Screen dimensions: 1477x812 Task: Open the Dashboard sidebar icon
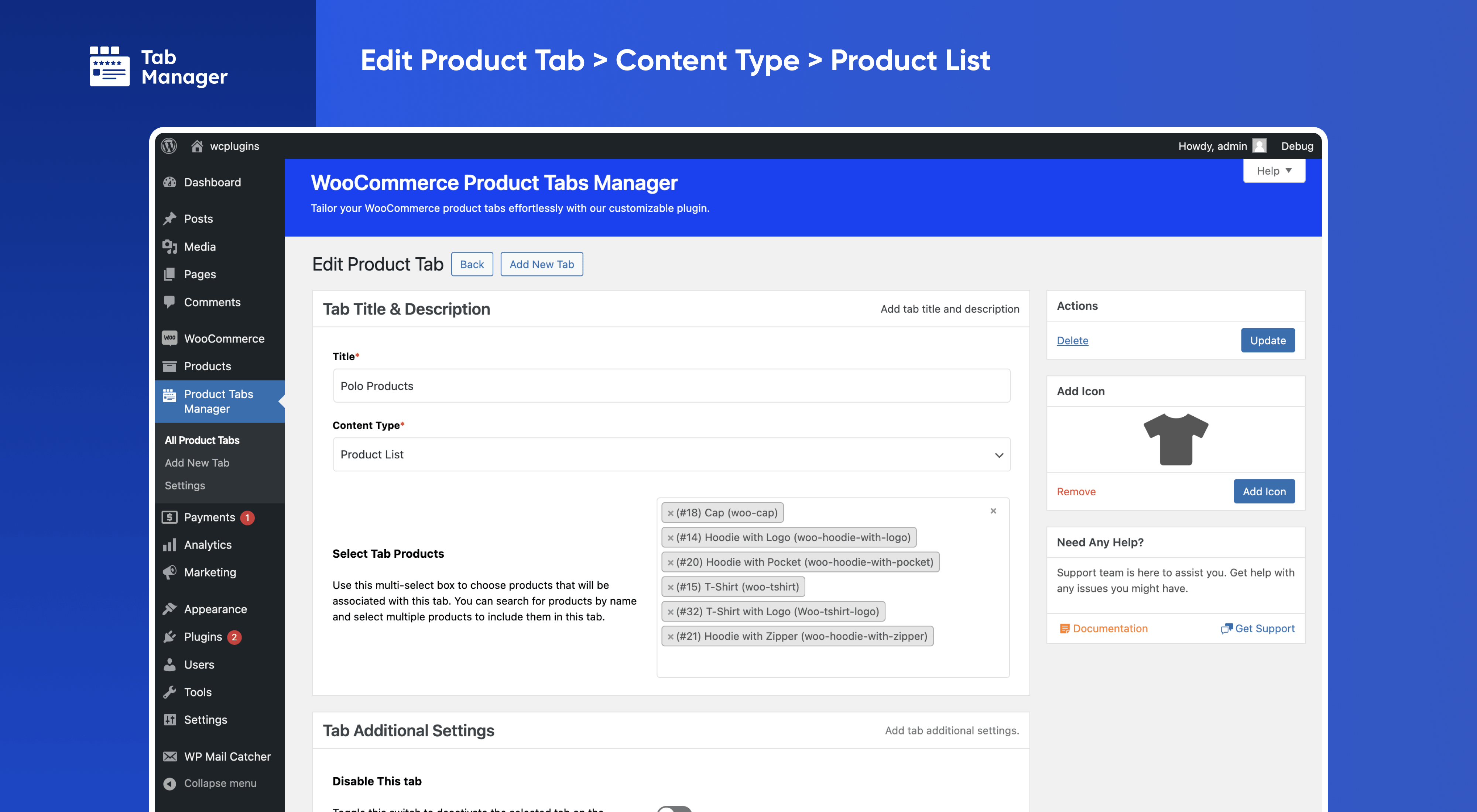coord(170,182)
